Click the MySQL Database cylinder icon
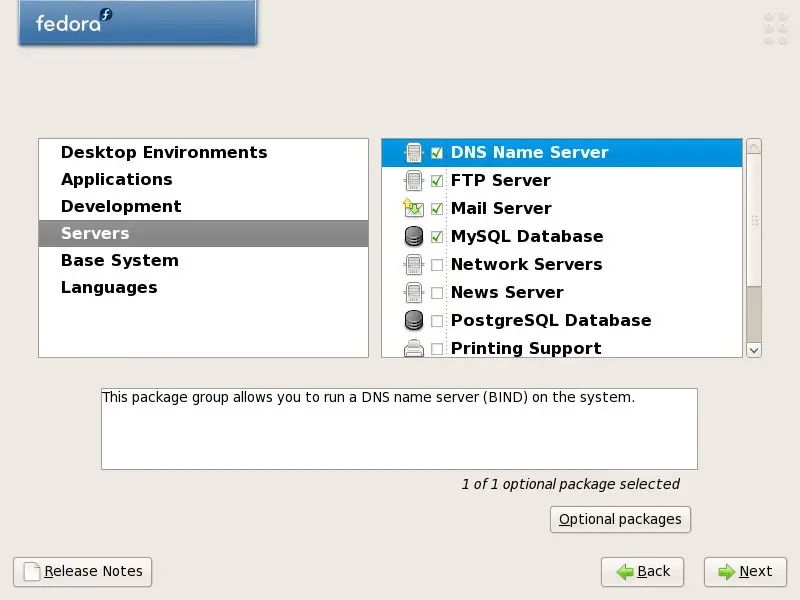The image size is (800, 600). point(414,236)
